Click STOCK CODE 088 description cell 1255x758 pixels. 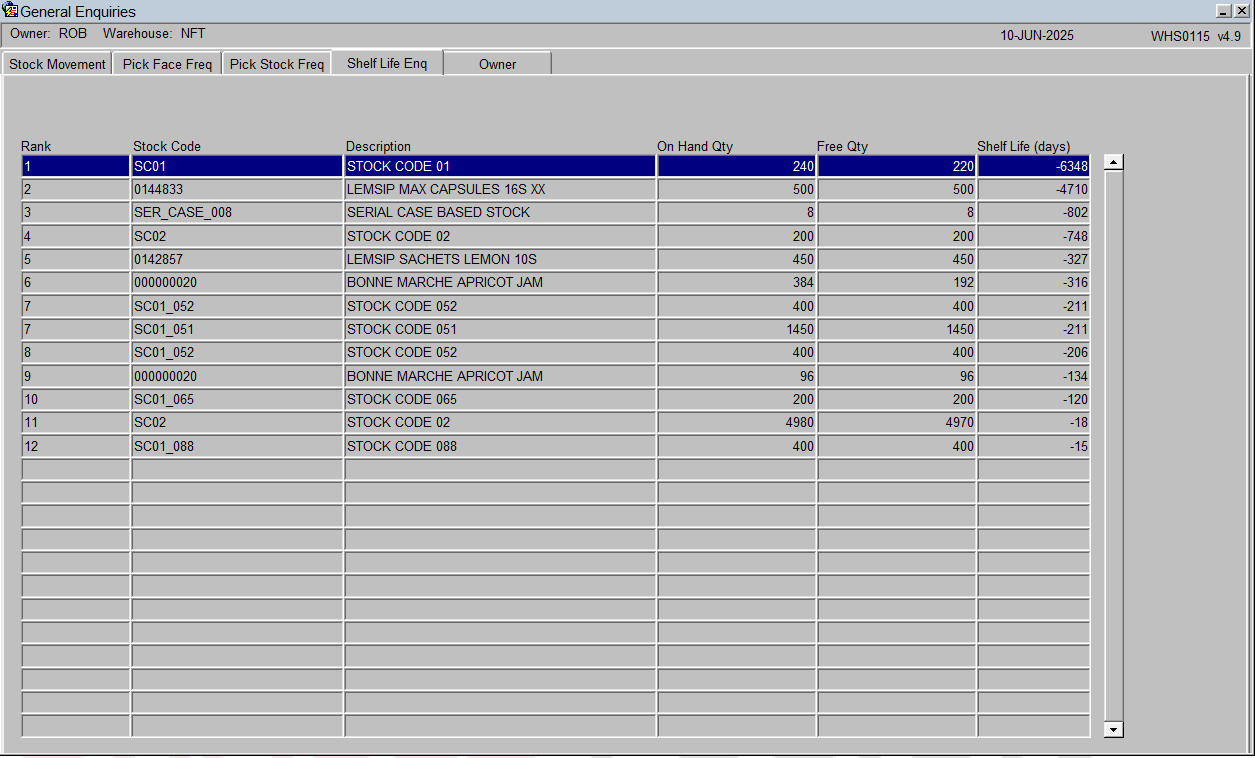coord(500,446)
